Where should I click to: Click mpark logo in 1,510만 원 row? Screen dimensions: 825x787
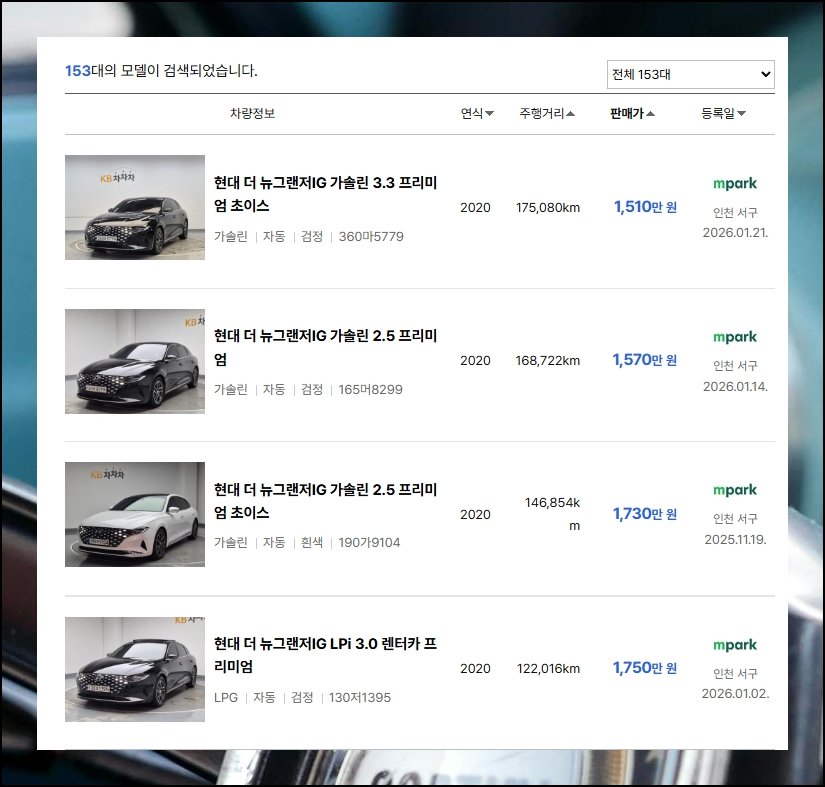pyautogui.click(x=735, y=184)
